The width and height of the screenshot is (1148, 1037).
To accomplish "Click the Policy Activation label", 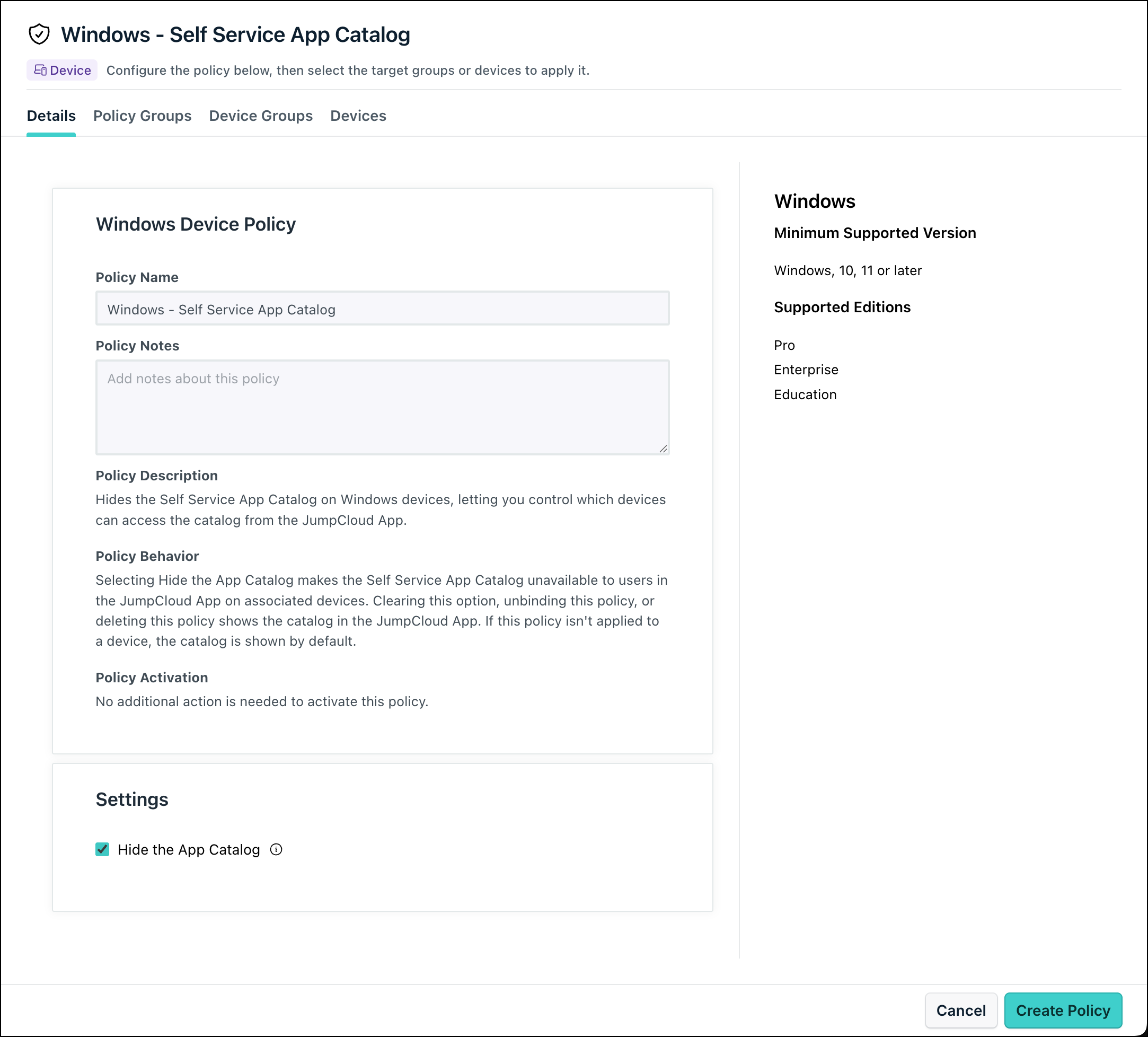I will point(152,678).
